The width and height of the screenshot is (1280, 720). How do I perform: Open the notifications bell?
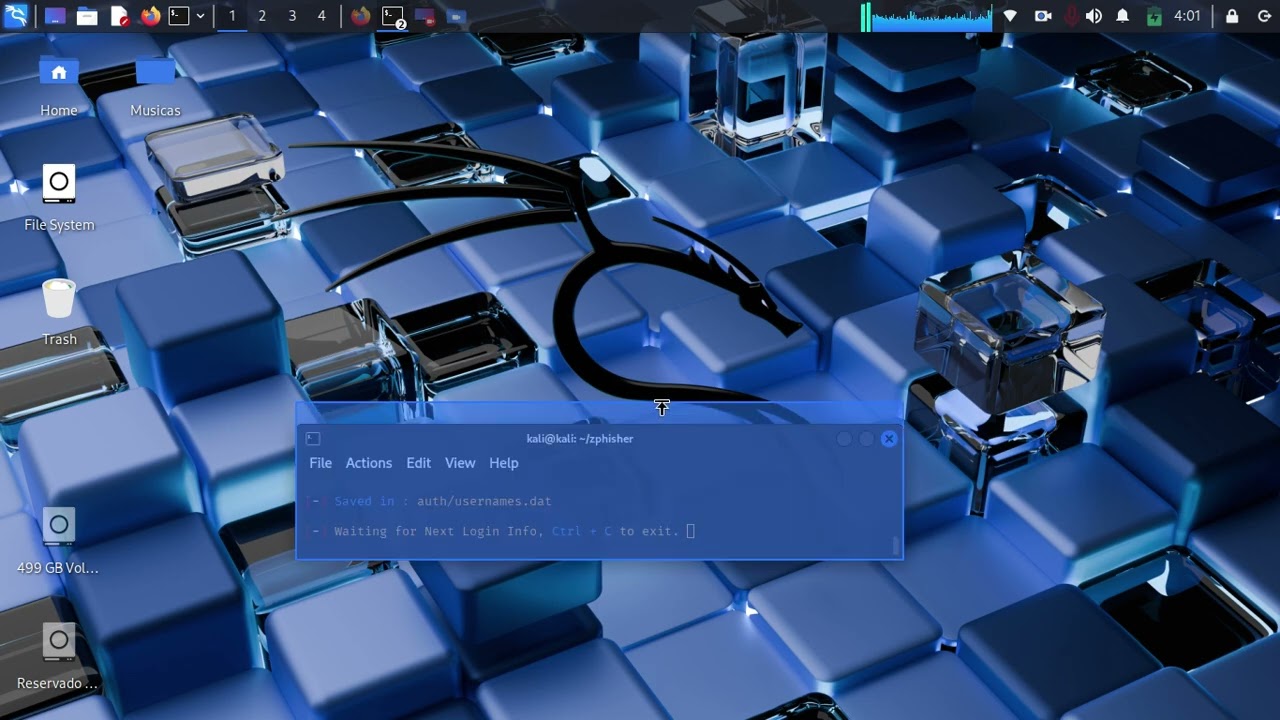click(x=1123, y=16)
